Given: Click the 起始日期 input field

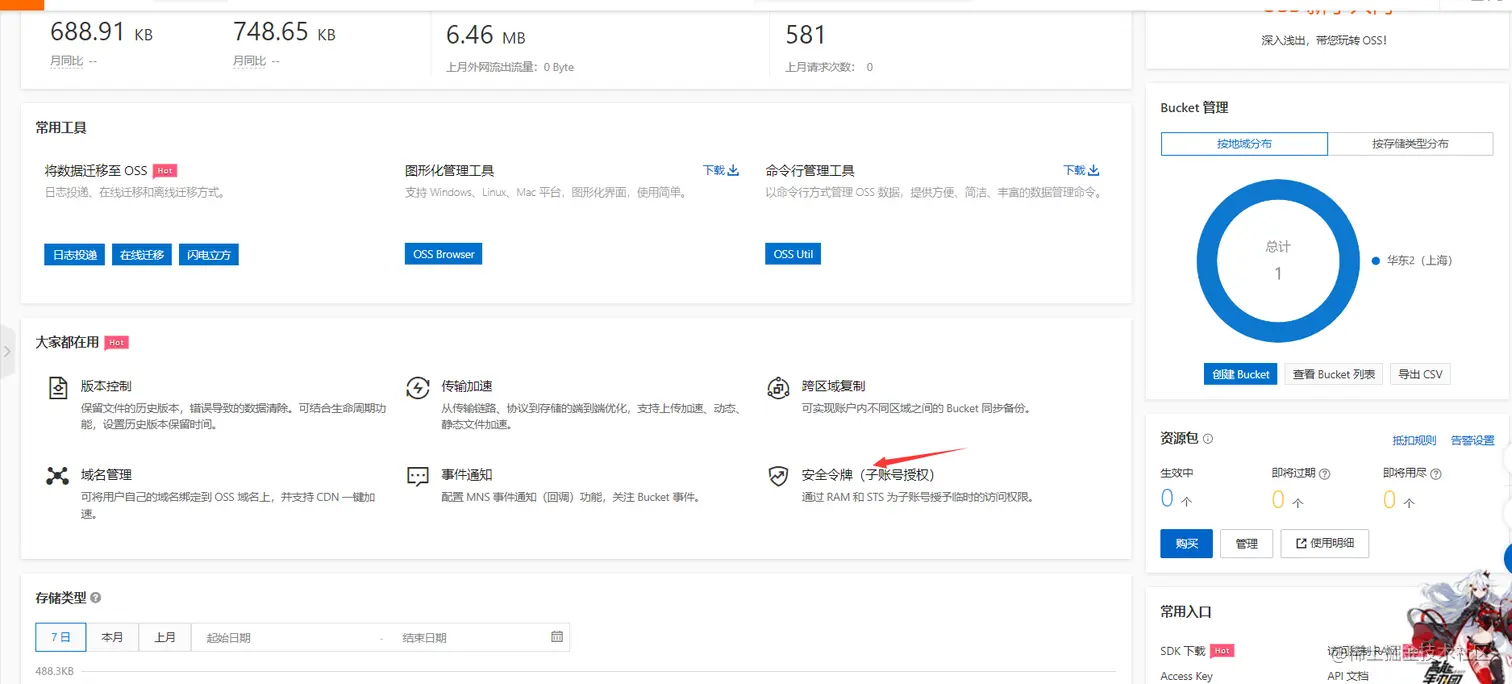Looking at the screenshot, I should [x=290, y=637].
